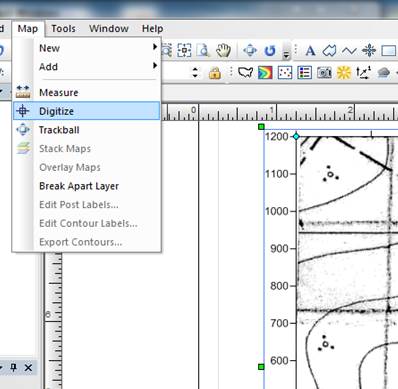This screenshot has width=398, height=389.
Task: Click the blue Redraw circular arrow icon
Action: (270, 51)
